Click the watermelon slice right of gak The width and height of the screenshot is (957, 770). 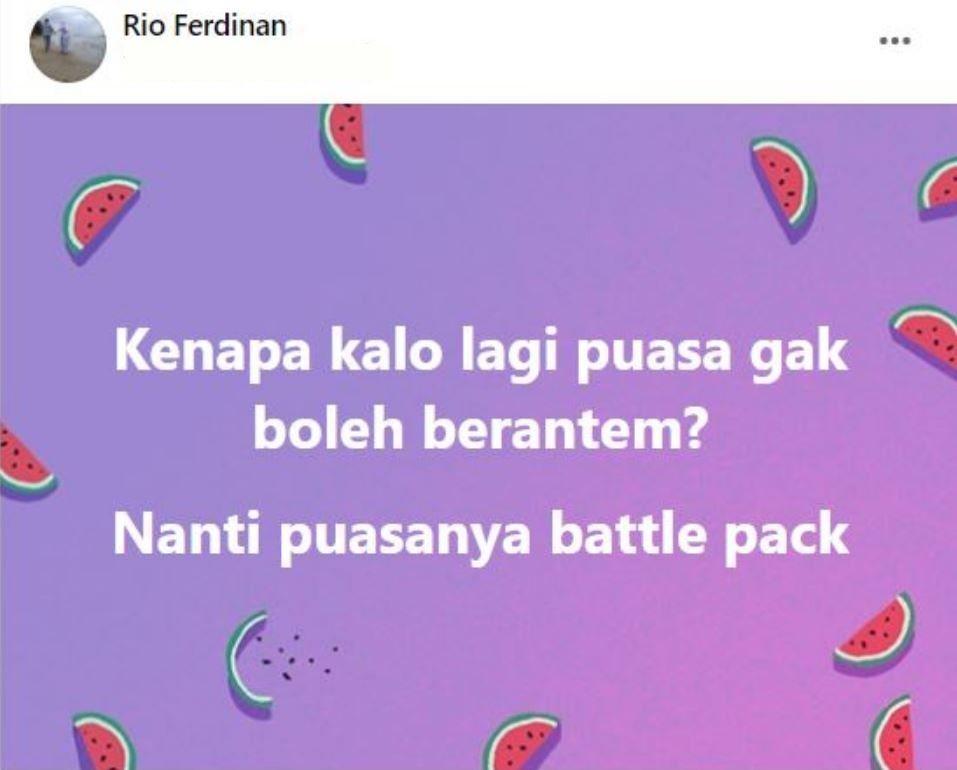click(x=925, y=337)
